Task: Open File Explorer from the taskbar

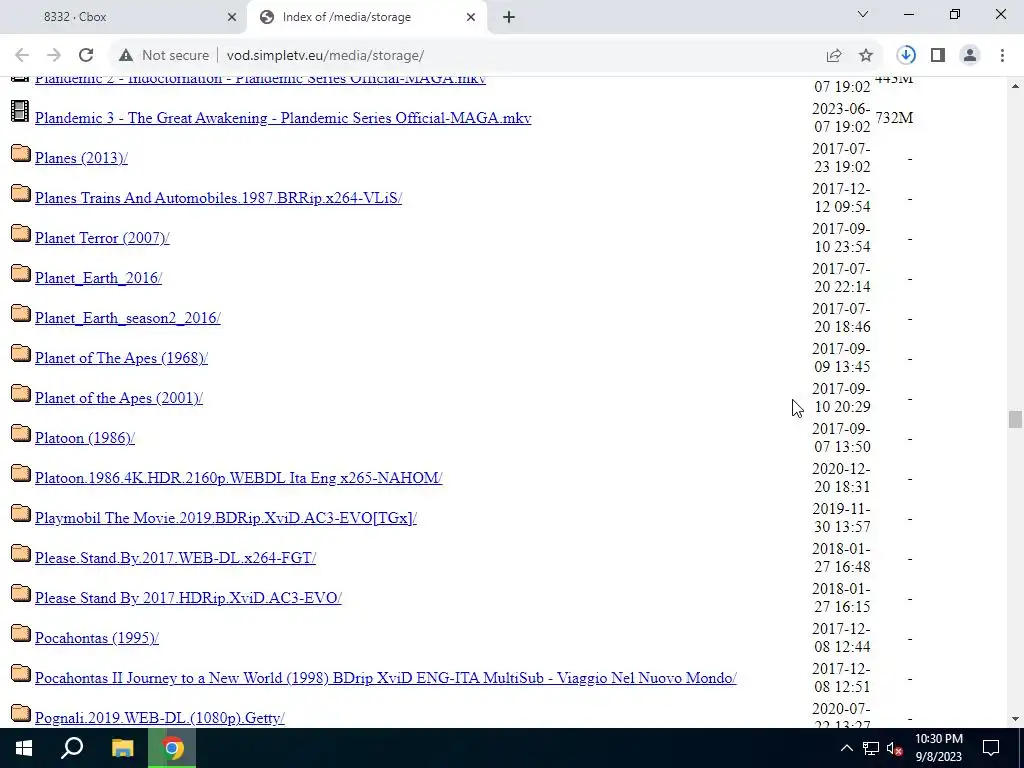Action: [122, 748]
